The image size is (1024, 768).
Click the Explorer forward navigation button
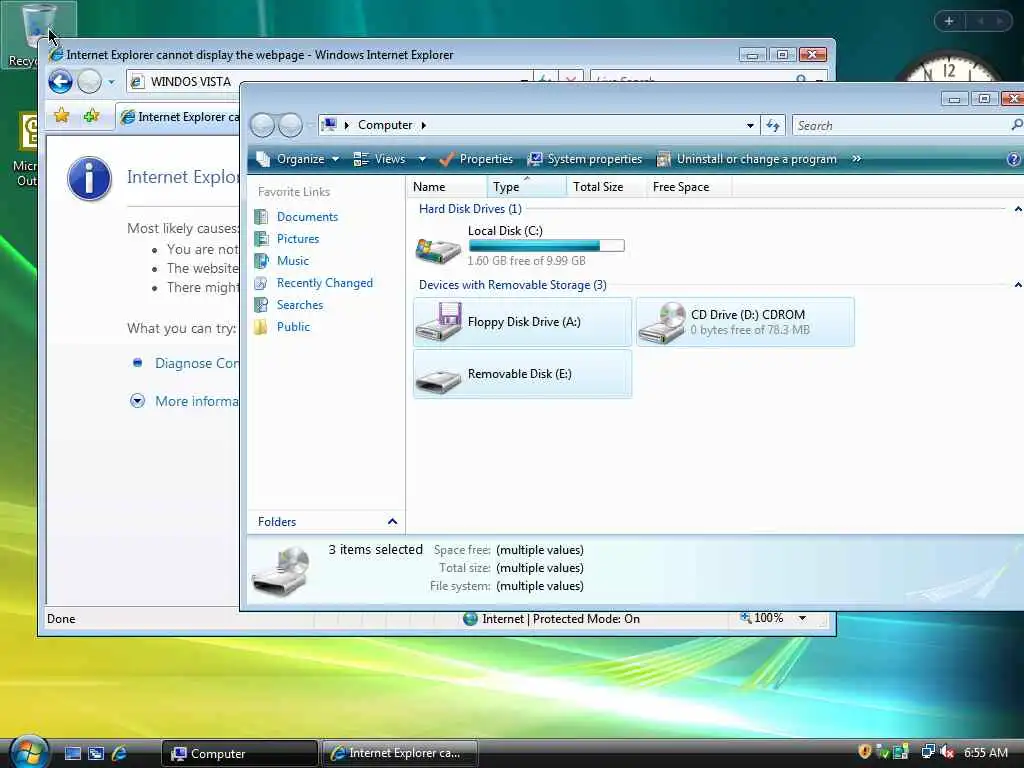coord(290,125)
